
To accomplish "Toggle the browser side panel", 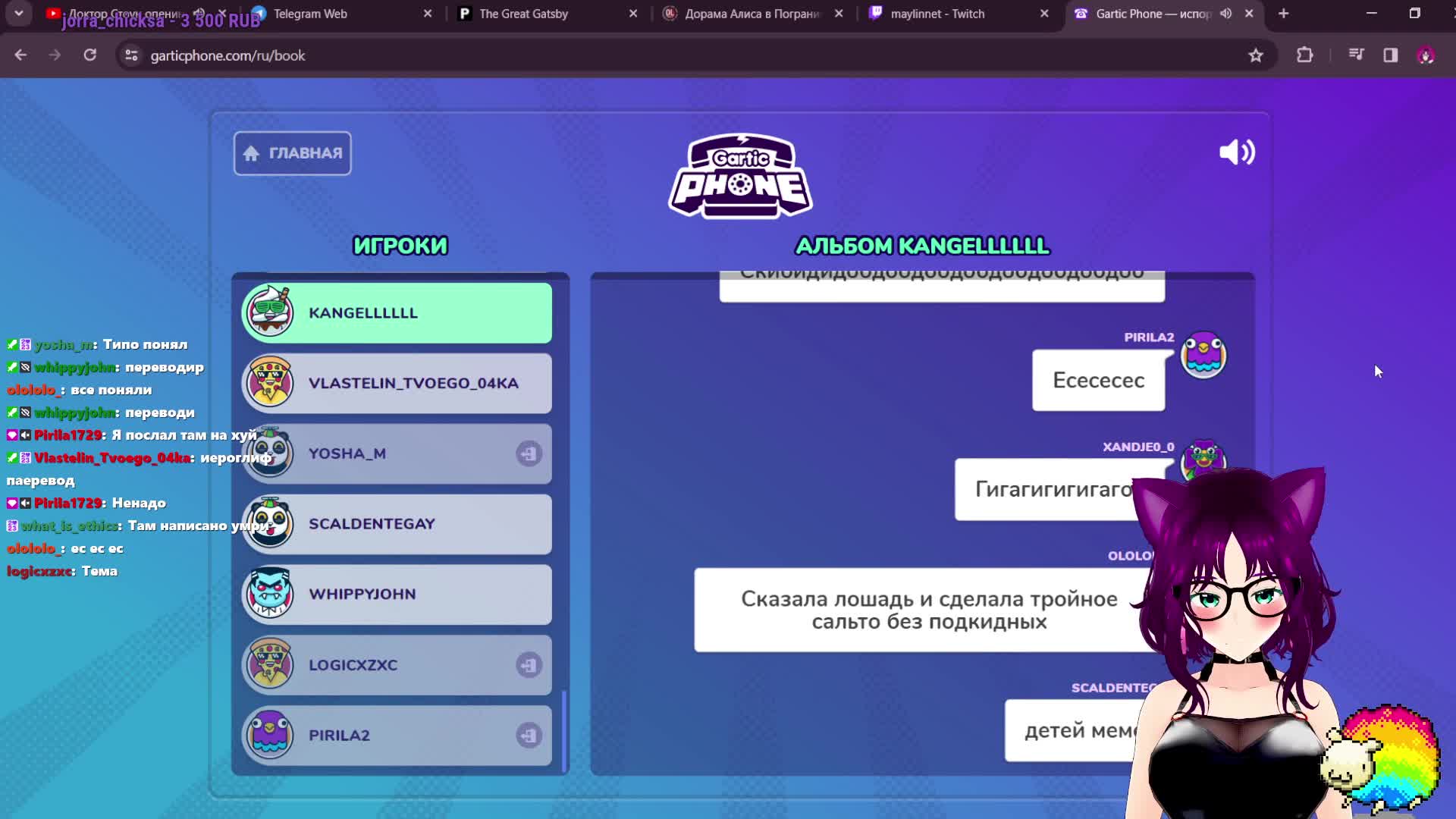I will click(1390, 55).
